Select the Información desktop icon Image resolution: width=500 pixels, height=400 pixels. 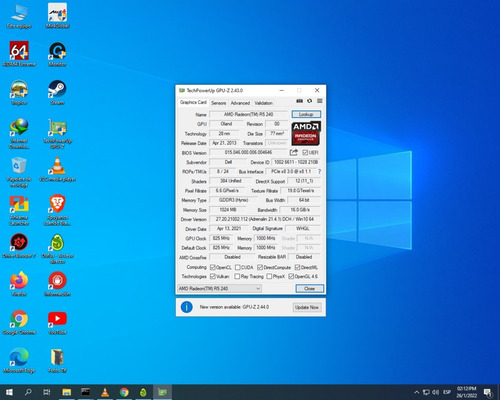click(57, 284)
